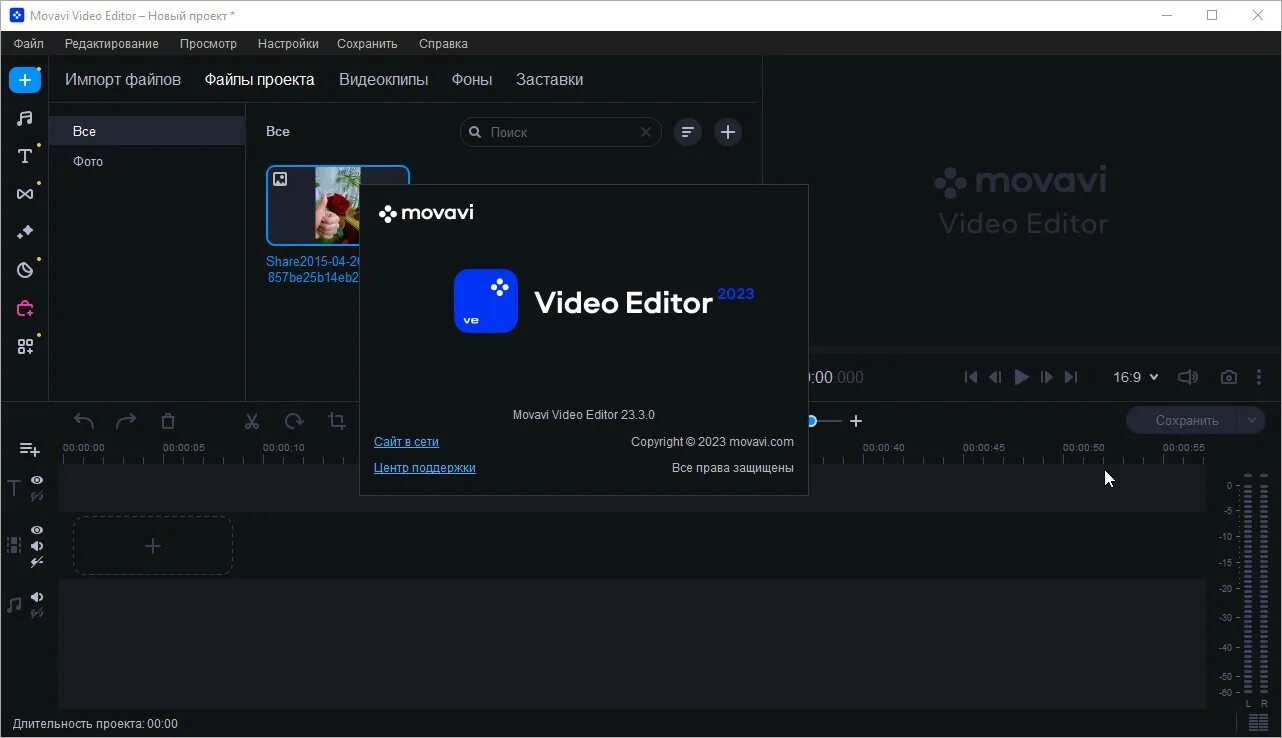Image resolution: width=1282 pixels, height=738 pixels.
Task: Switch to the Импорт файлов tab
Action: point(123,80)
